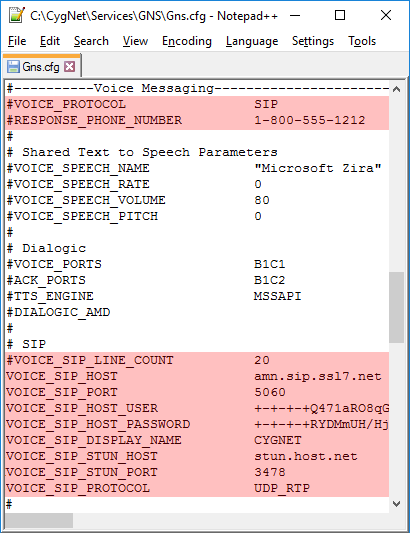Click the stun.host.net value
The height and width of the screenshot is (533, 410).
coord(306,455)
